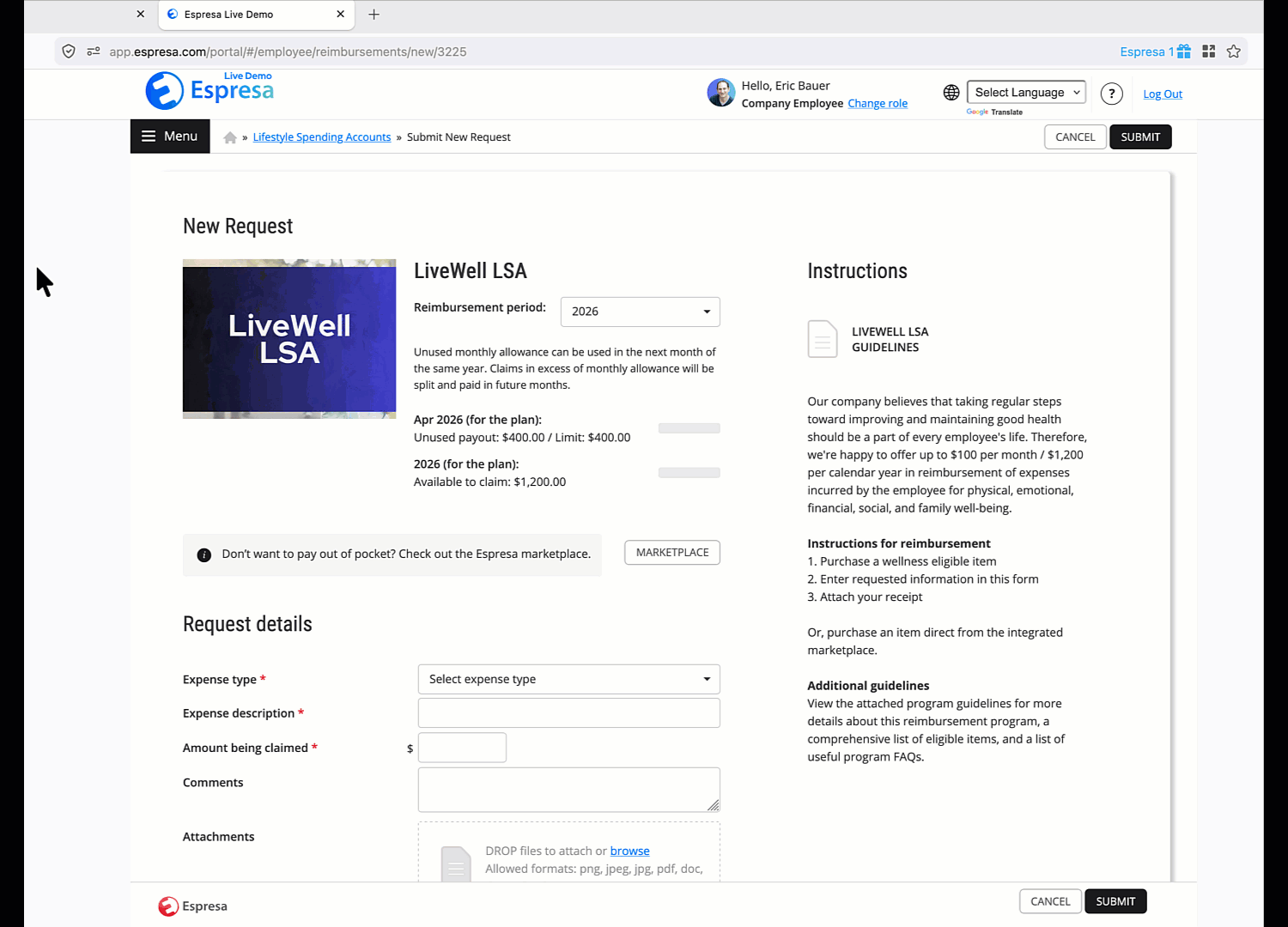Click Eric Bauer's profile avatar

coord(721,93)
